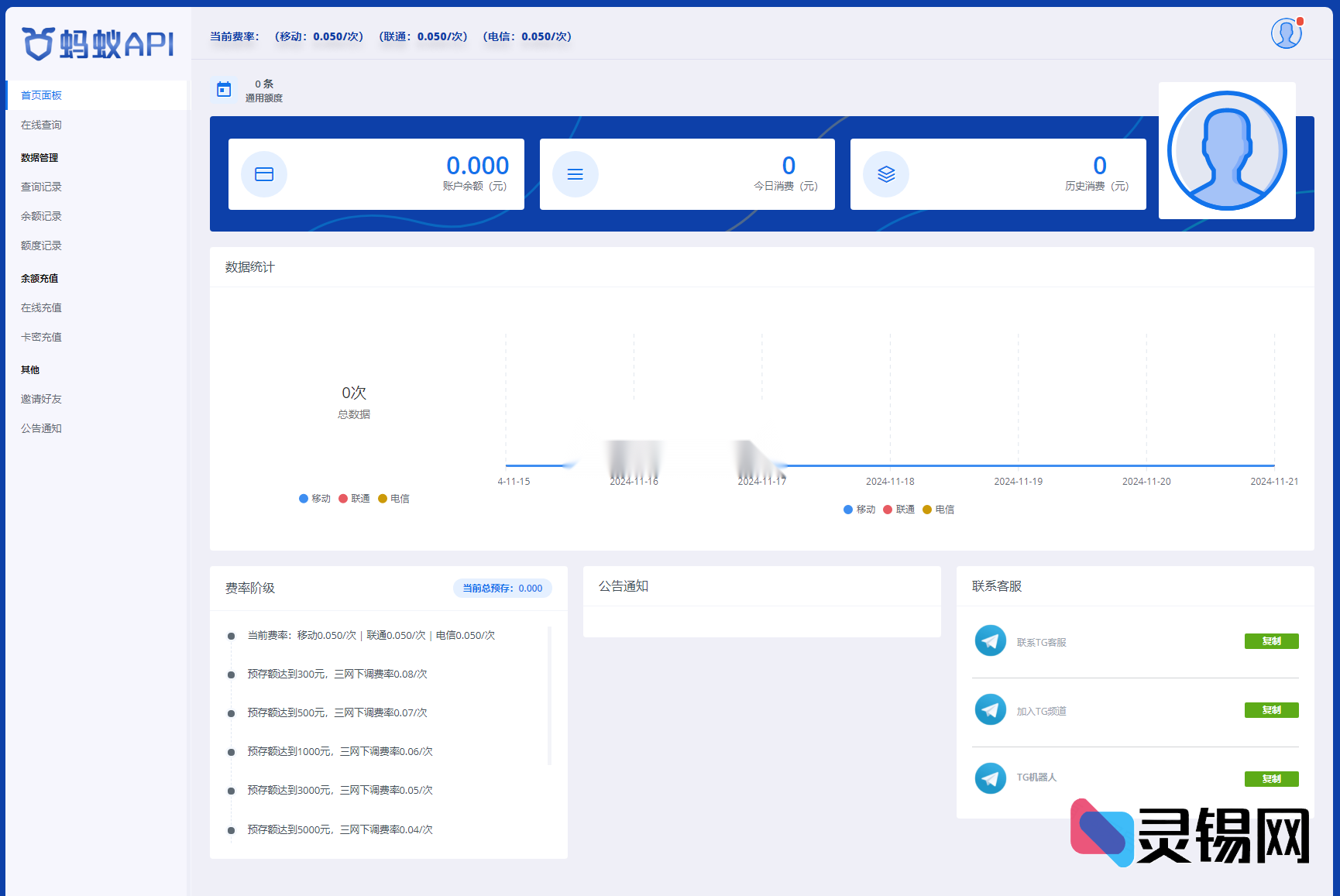Click the Telegram icon beside TG机器人
Screen dimensions: 1340x896
click(x=991, y=778)
